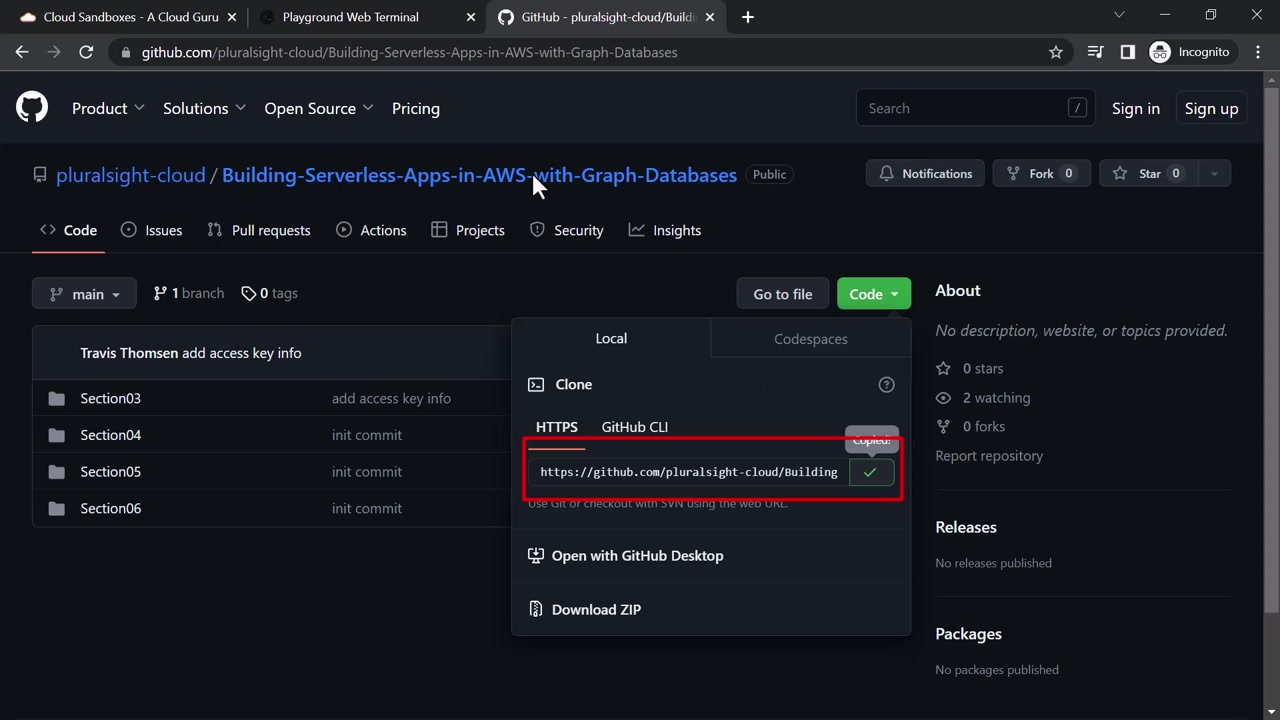
Task: Open the Section03 folder
Action: point(110,398)
